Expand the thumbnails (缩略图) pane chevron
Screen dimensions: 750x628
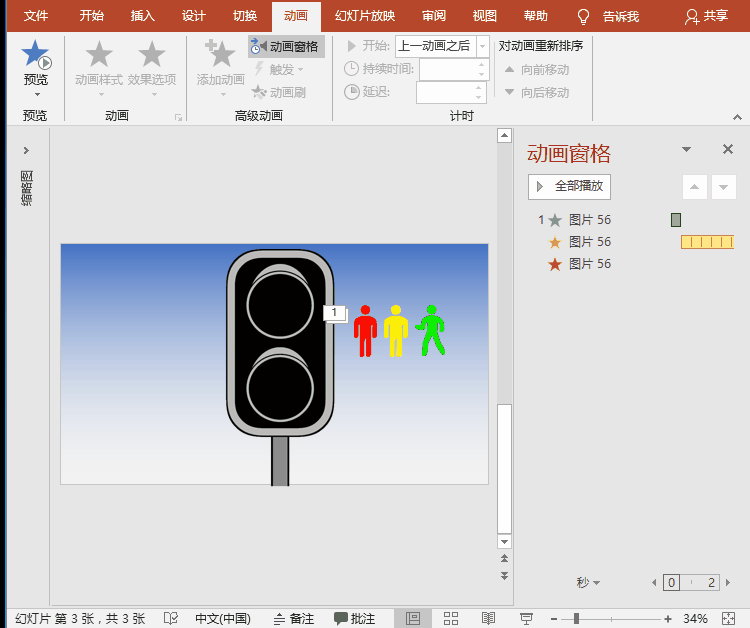point(26,150)
